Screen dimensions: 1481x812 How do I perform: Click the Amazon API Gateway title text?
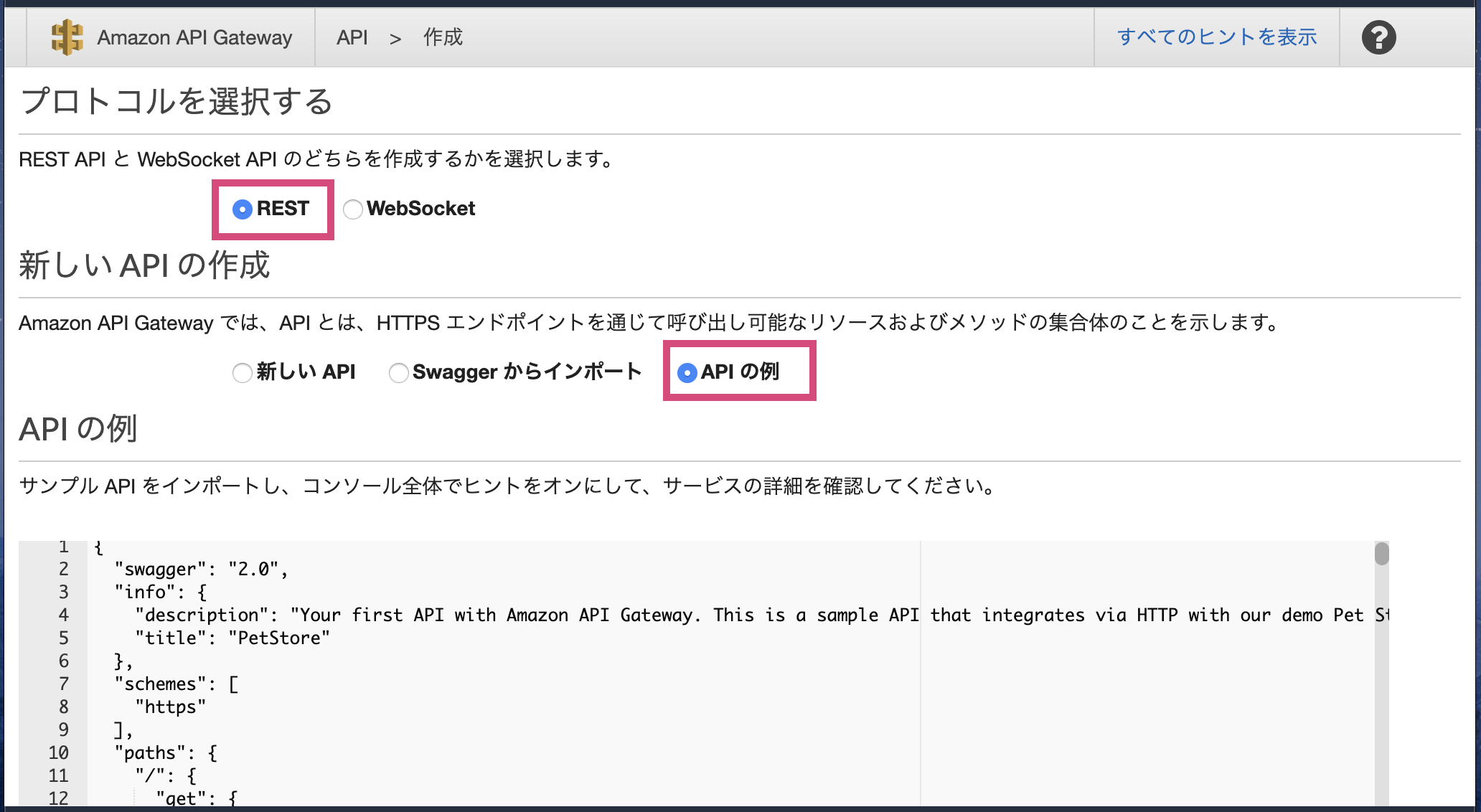tap(194, 37)
